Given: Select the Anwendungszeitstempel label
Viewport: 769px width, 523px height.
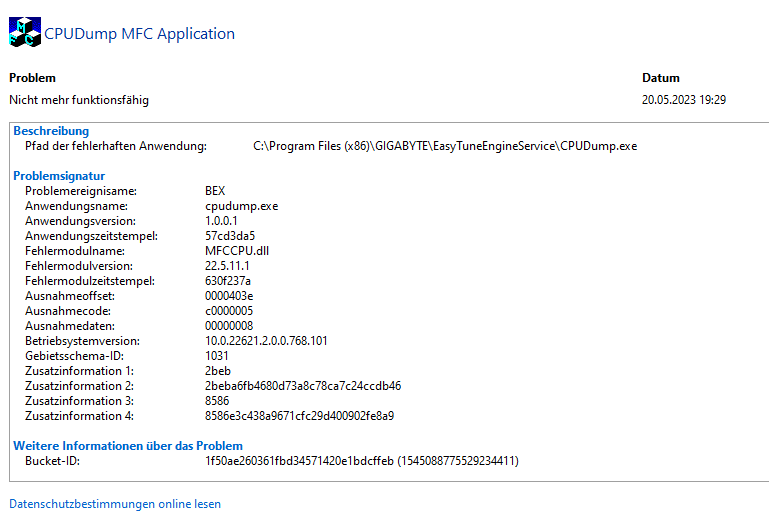Looking at the screenshot, I should click(91, 236).
